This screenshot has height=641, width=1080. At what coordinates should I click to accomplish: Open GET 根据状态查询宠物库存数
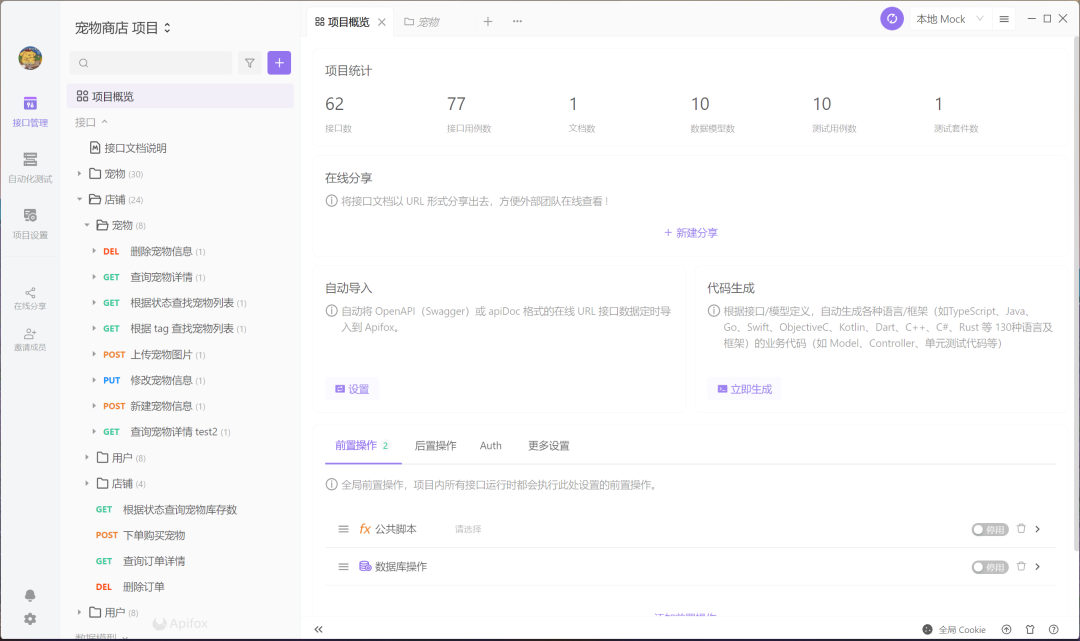coord(166,509)
